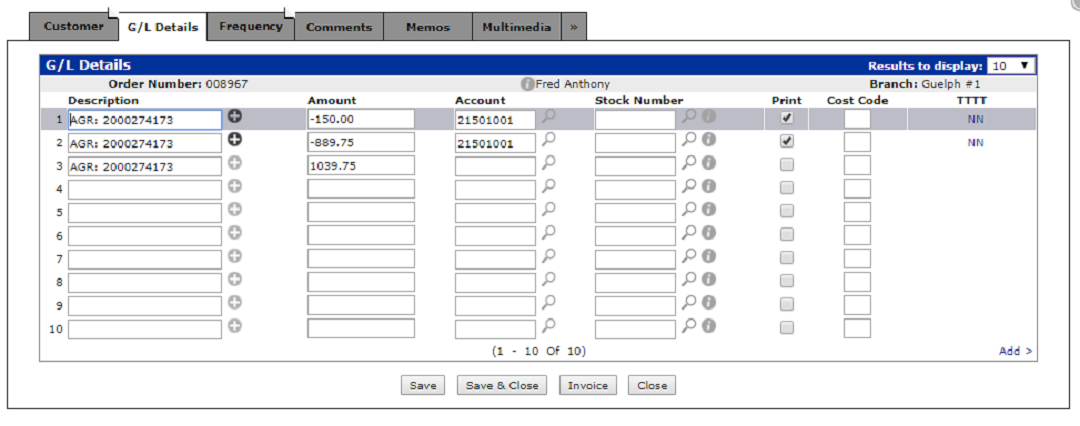1080x426 pixels.
Task: Click the Invoice button
Action: tap(588, 385)
